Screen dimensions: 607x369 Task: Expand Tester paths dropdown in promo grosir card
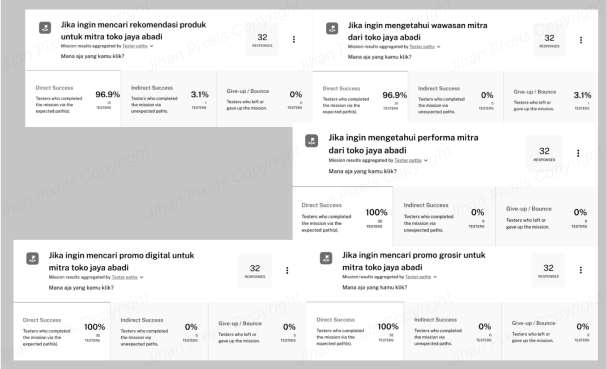pos(435,277)
